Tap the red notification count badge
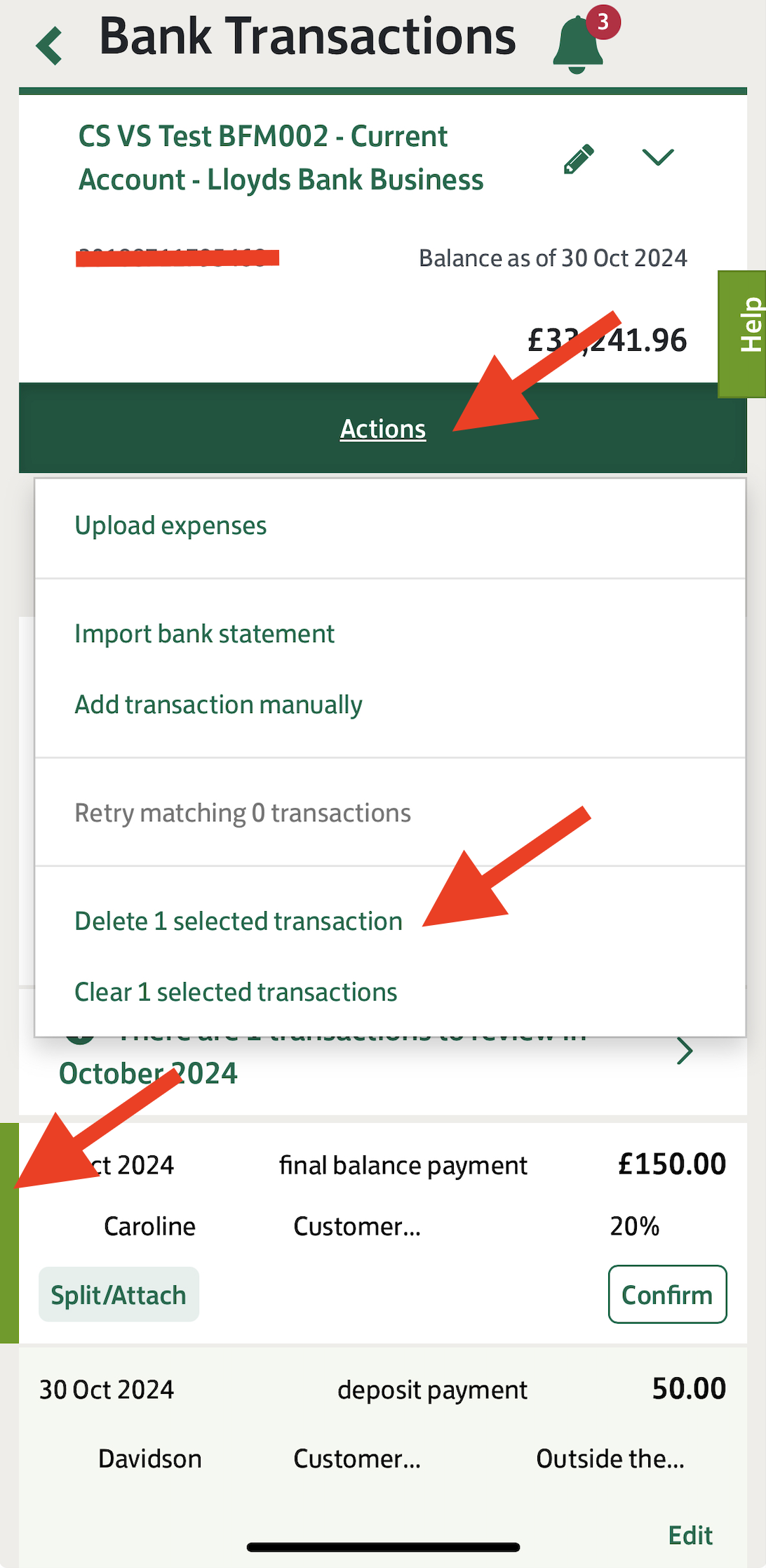The width and height of the screenshot is (766, 1568). tap(603, 22)
